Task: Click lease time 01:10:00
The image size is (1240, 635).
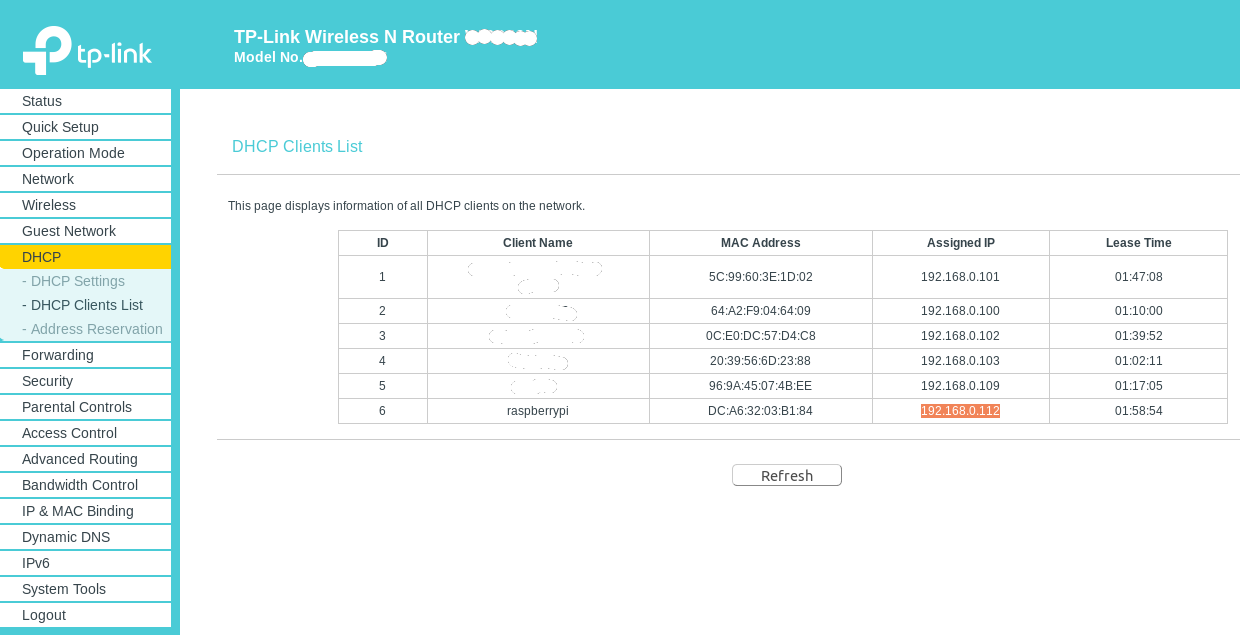Action: (1138, 311)
